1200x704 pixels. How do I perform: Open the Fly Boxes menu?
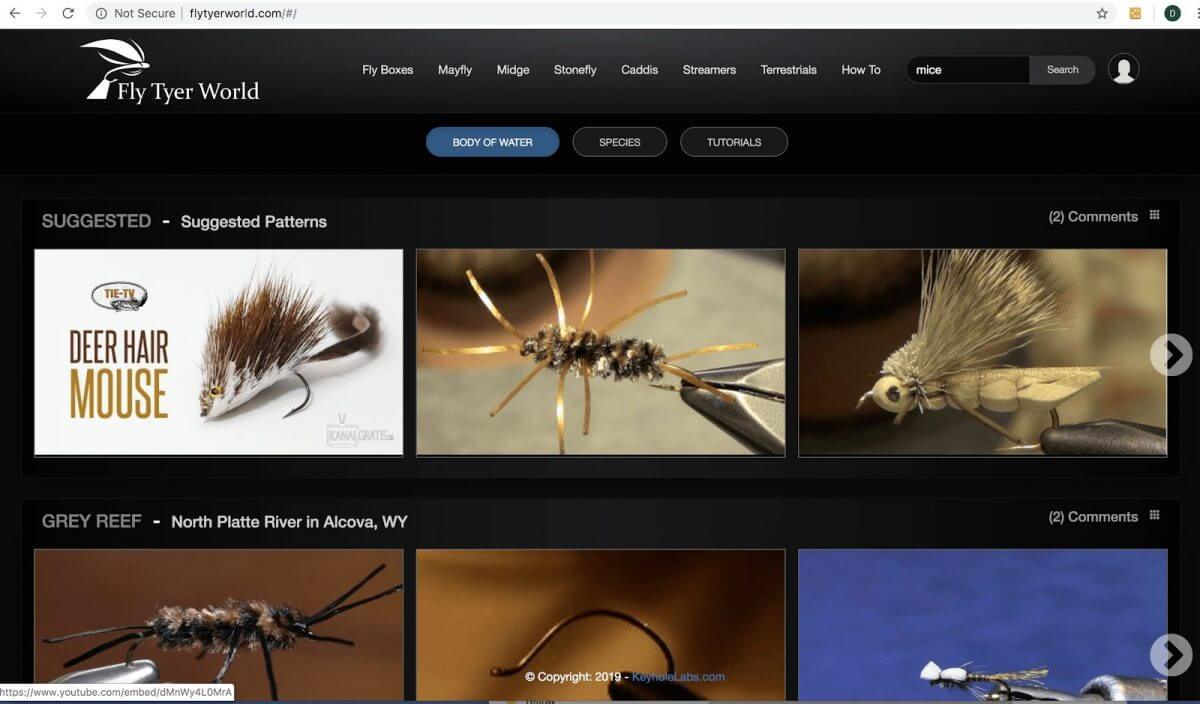click(387, 70)
